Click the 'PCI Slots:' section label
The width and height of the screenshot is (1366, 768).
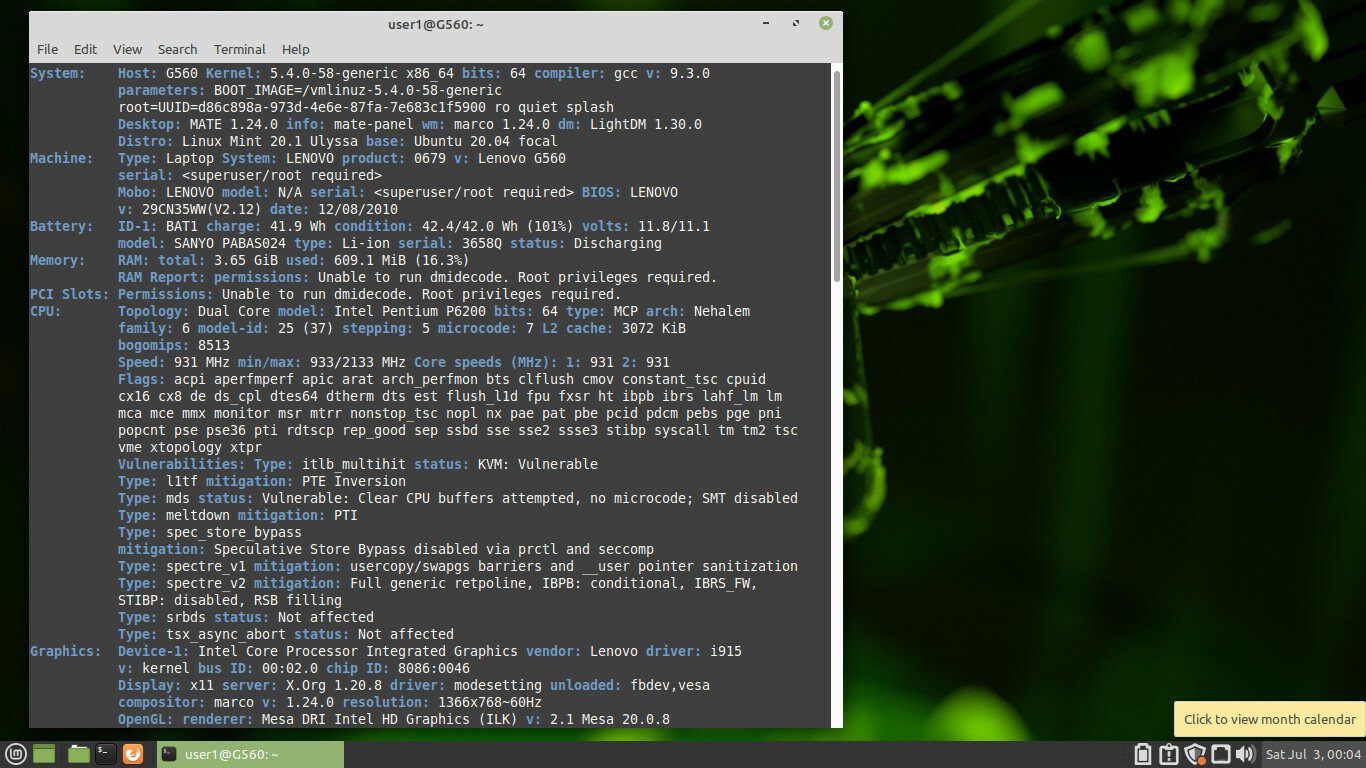tap(70, 294)
